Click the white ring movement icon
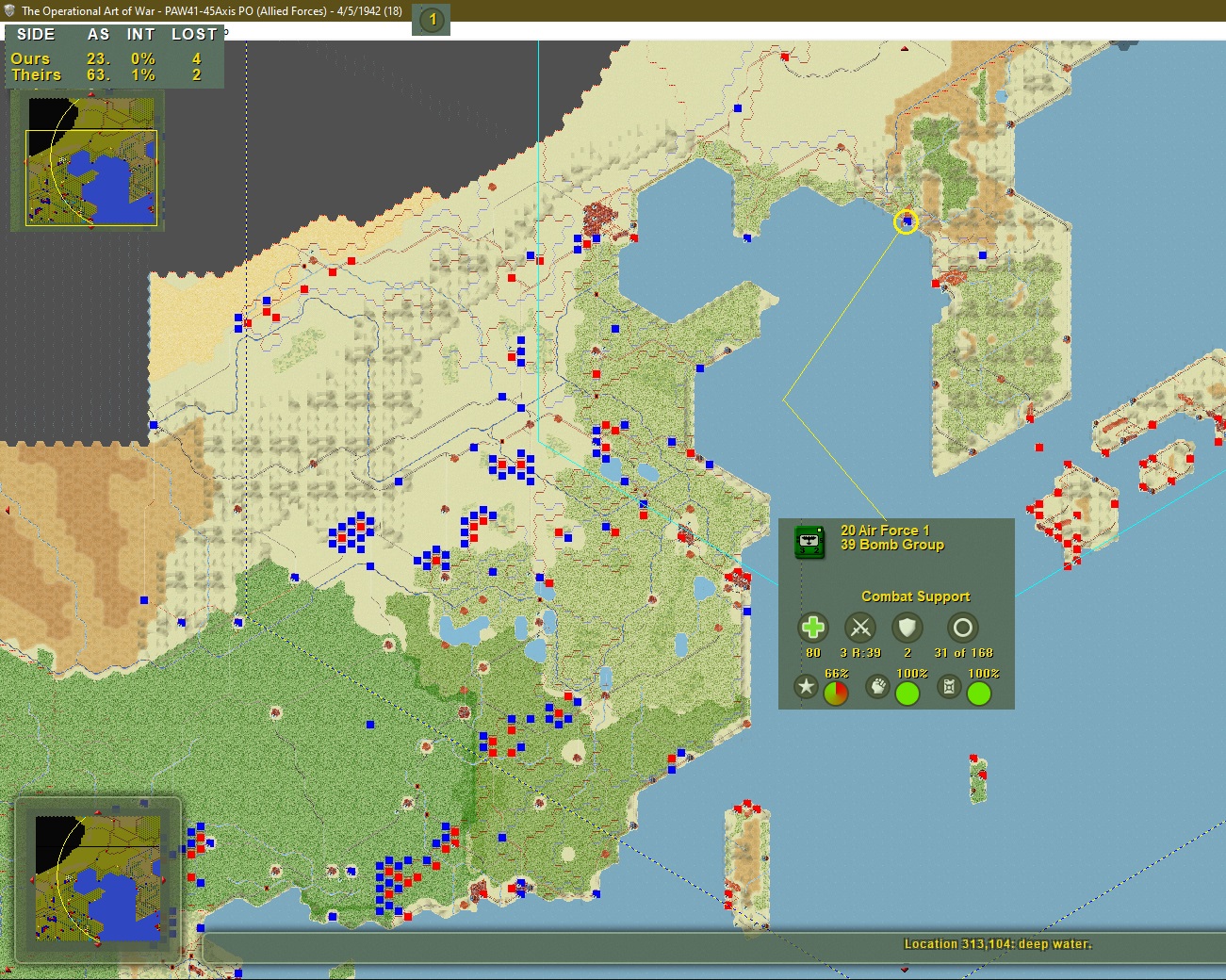 tap(962, 628)
